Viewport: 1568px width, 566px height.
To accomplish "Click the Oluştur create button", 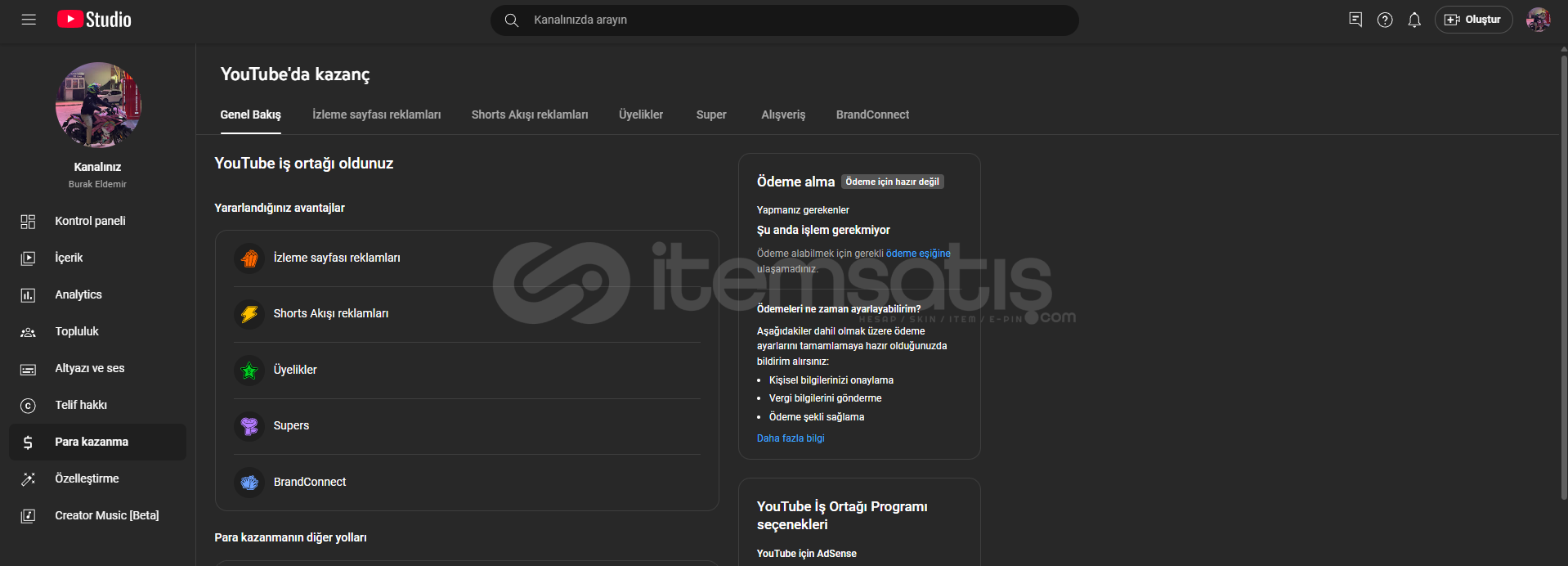I will 1473,20.
